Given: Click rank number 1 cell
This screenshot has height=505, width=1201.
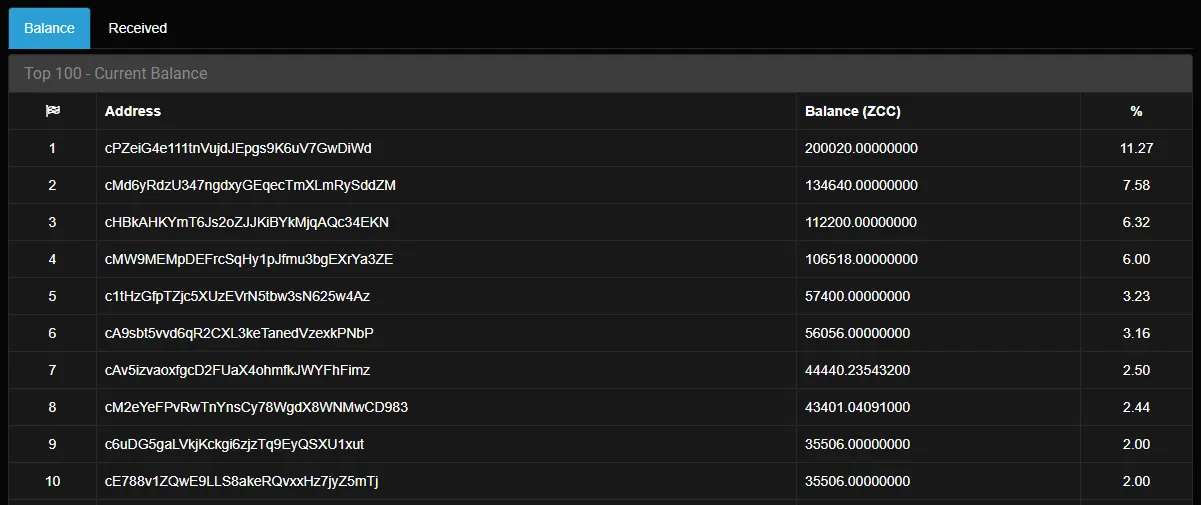Looking at the screenshot, I should [x=53, y=148].
